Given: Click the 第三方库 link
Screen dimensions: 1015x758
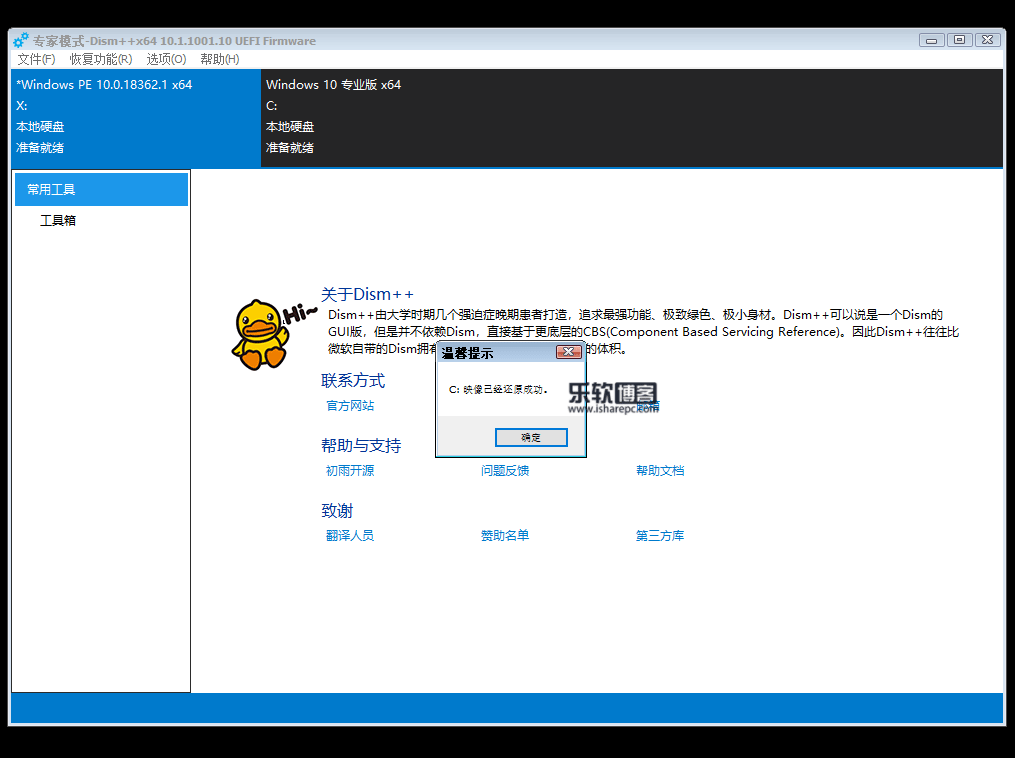Looking at the screenshot, I should tap(660, 536).
